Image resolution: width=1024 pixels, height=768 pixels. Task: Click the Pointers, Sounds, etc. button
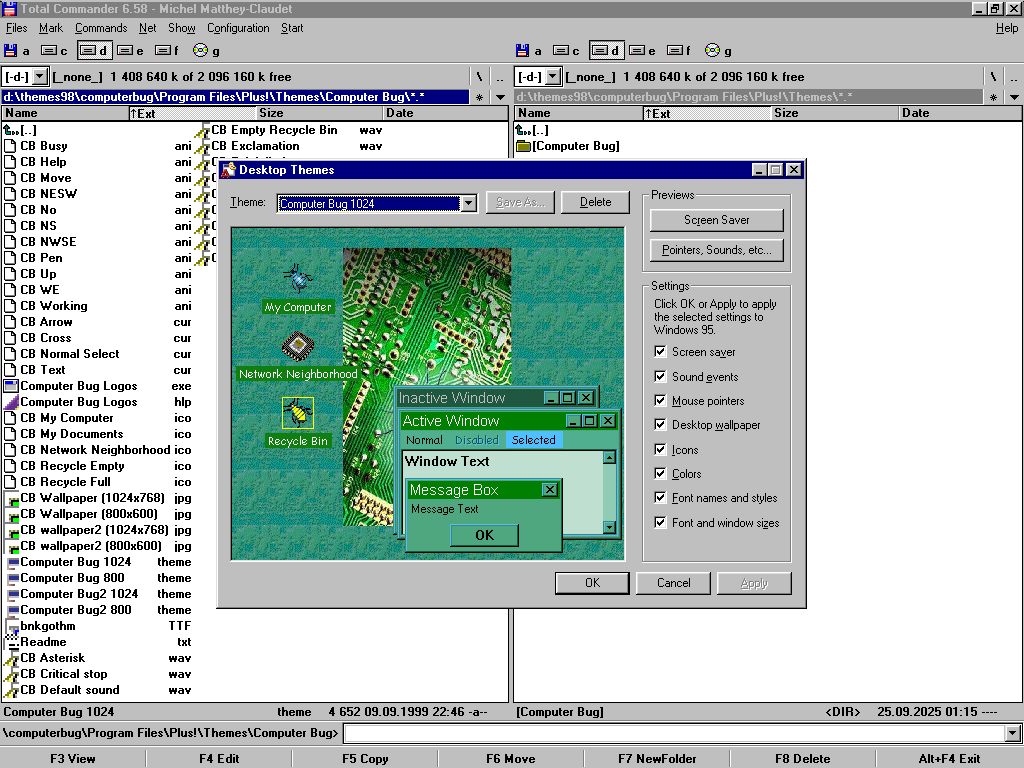[x=716, y=250]
